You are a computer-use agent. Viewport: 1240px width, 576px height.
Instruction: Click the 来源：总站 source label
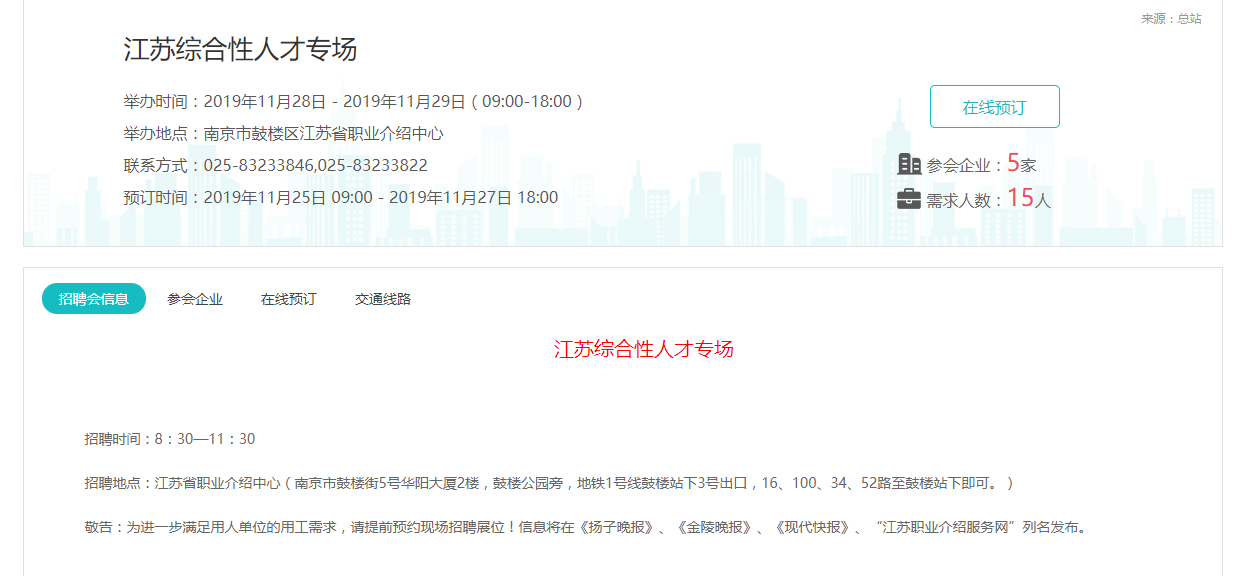click(x=1171, y=19)
